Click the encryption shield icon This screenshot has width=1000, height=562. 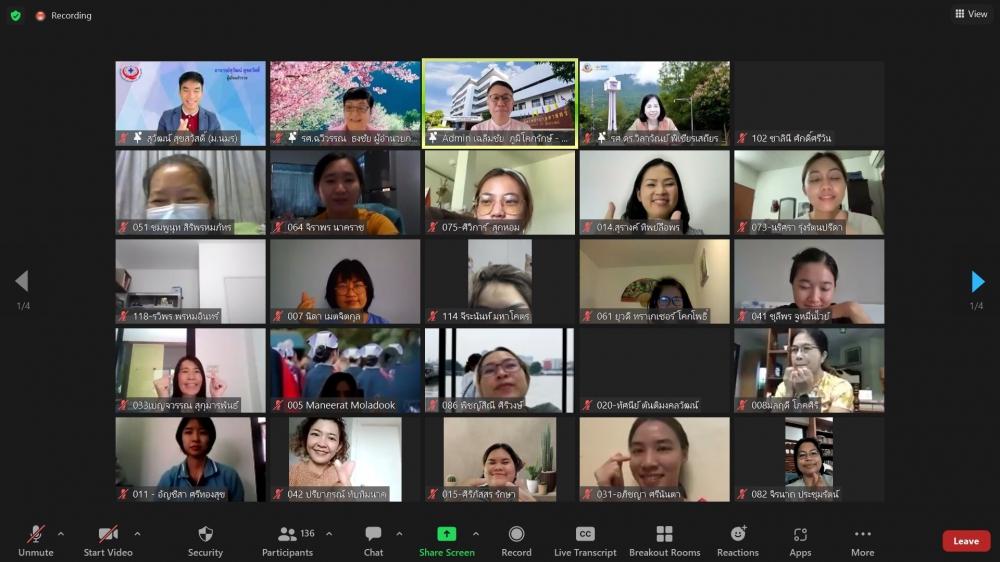coord(15,15)
